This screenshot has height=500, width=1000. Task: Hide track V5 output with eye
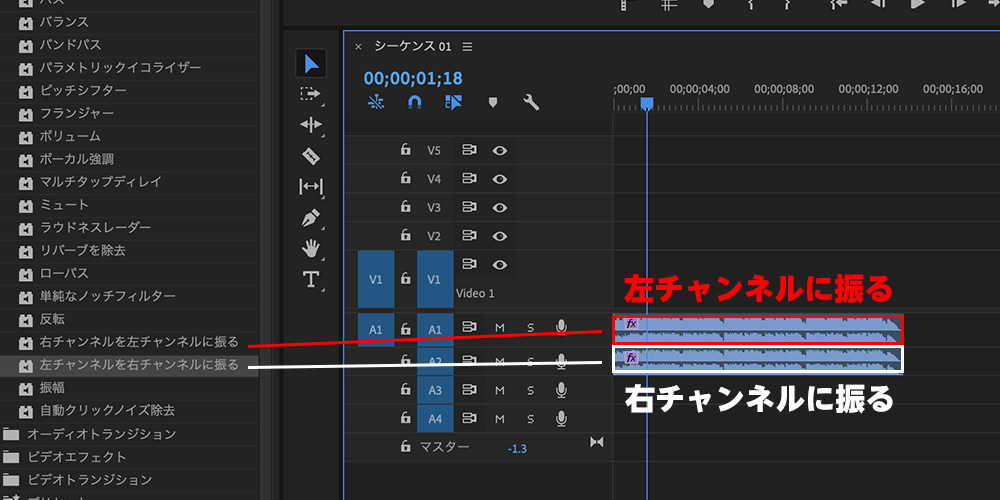500,151
